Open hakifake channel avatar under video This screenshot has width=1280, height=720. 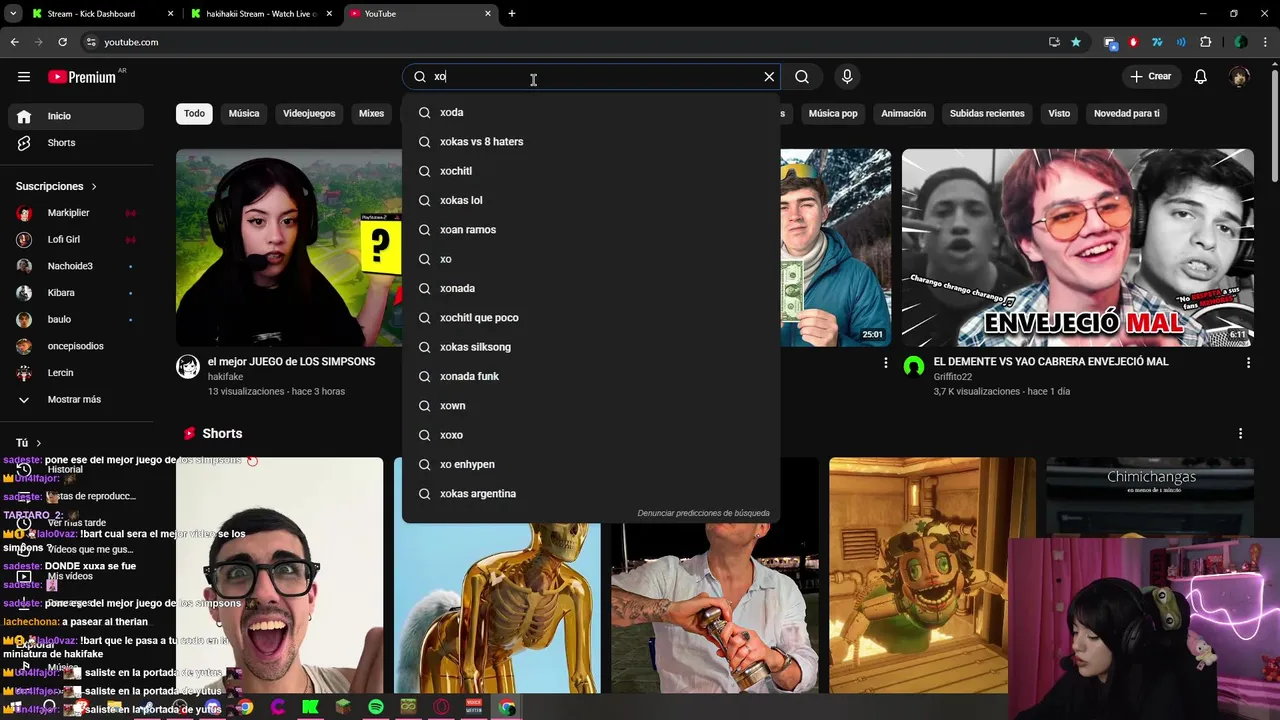click(188, 367)
